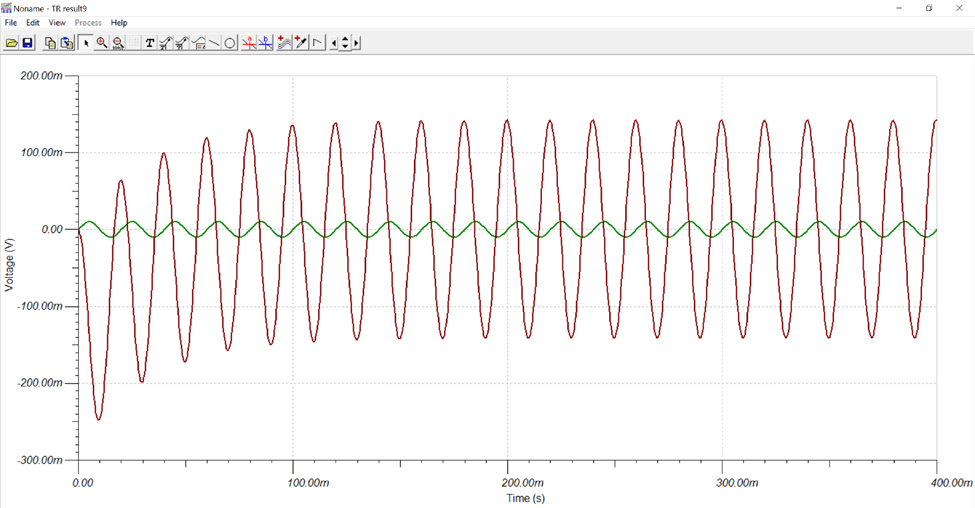Click the Copy icon in the toolbar
Image resolution: width=975 pixels, height=508 pixels.
tap(50, 43)
